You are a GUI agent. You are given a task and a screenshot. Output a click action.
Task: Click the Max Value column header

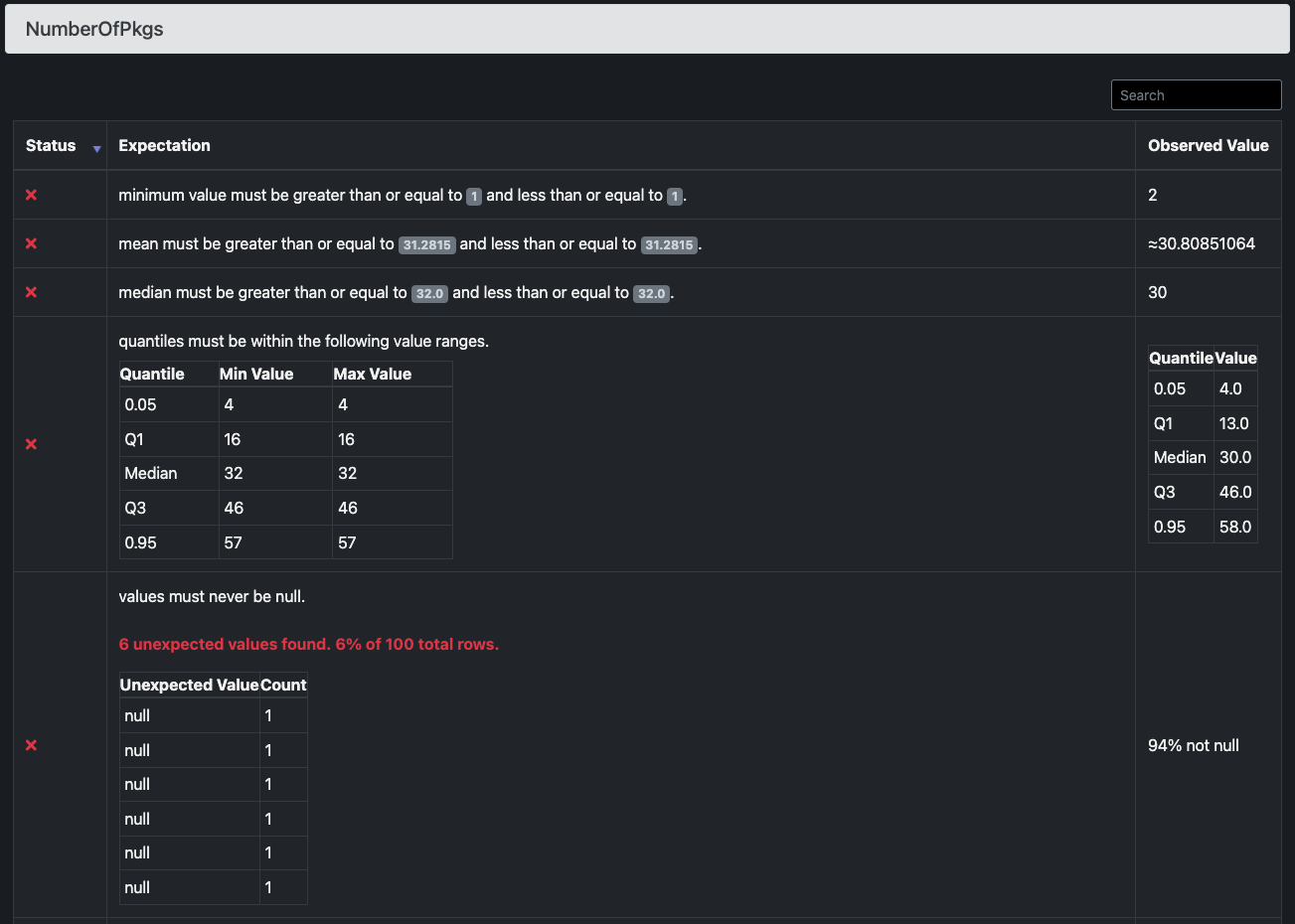point(372,374)
